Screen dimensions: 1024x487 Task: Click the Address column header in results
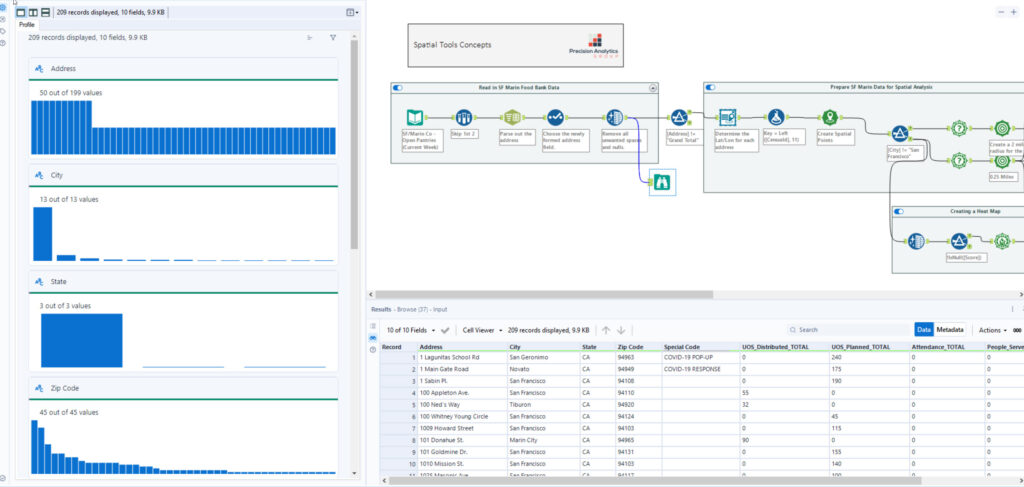pos(432,346)
